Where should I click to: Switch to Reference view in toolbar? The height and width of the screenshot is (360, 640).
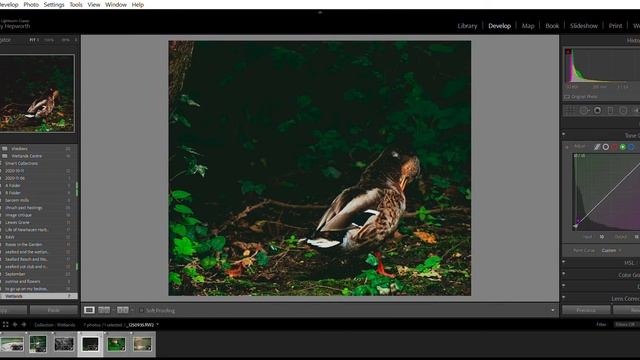click(104, 310)
